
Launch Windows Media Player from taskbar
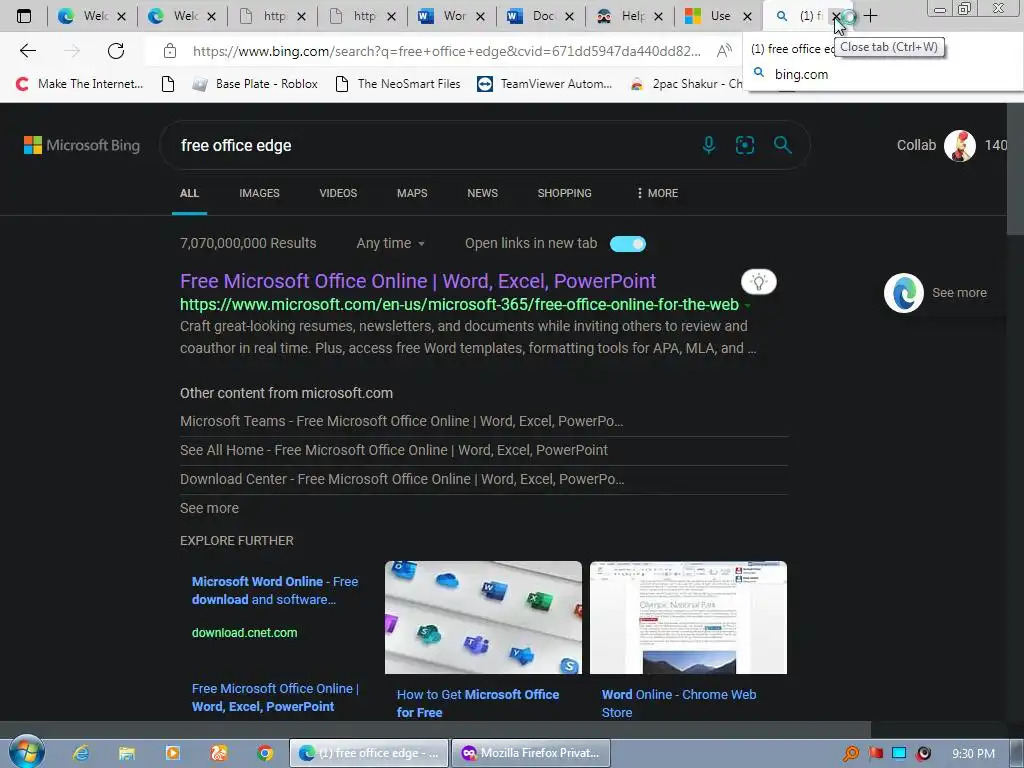coord(172,753)
